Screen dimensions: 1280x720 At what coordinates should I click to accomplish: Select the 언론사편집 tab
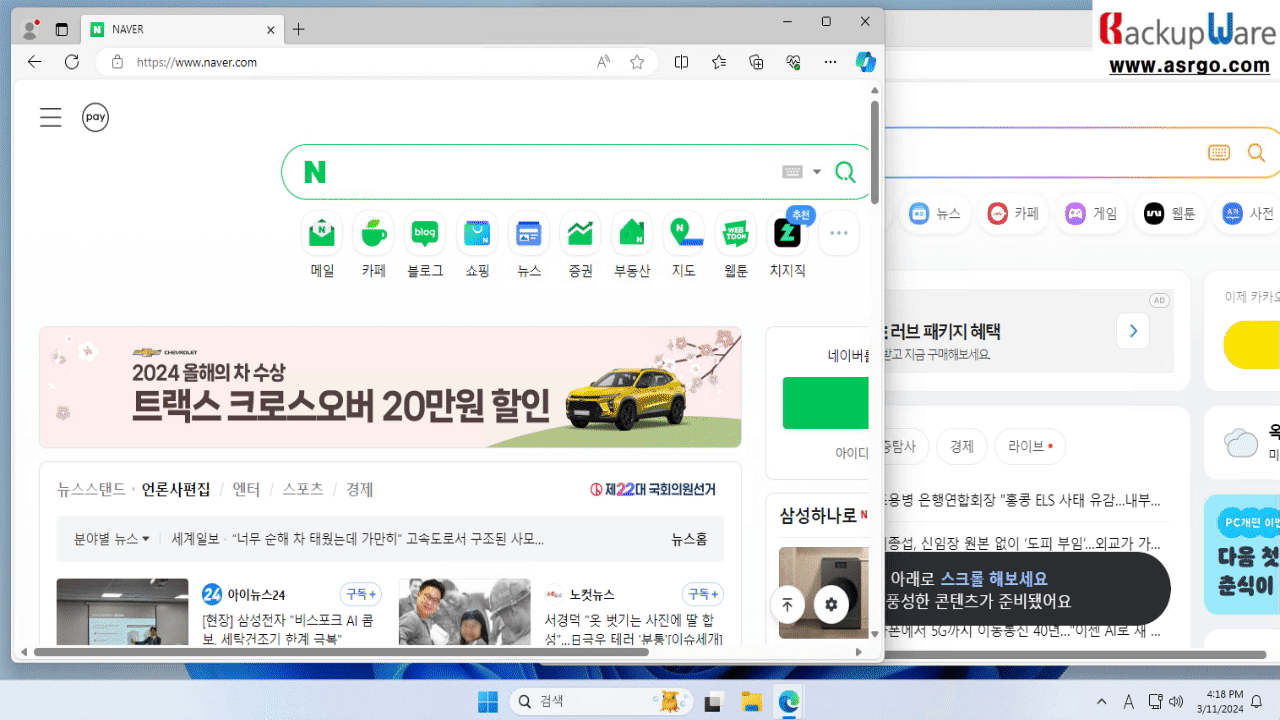click(176, 489)
